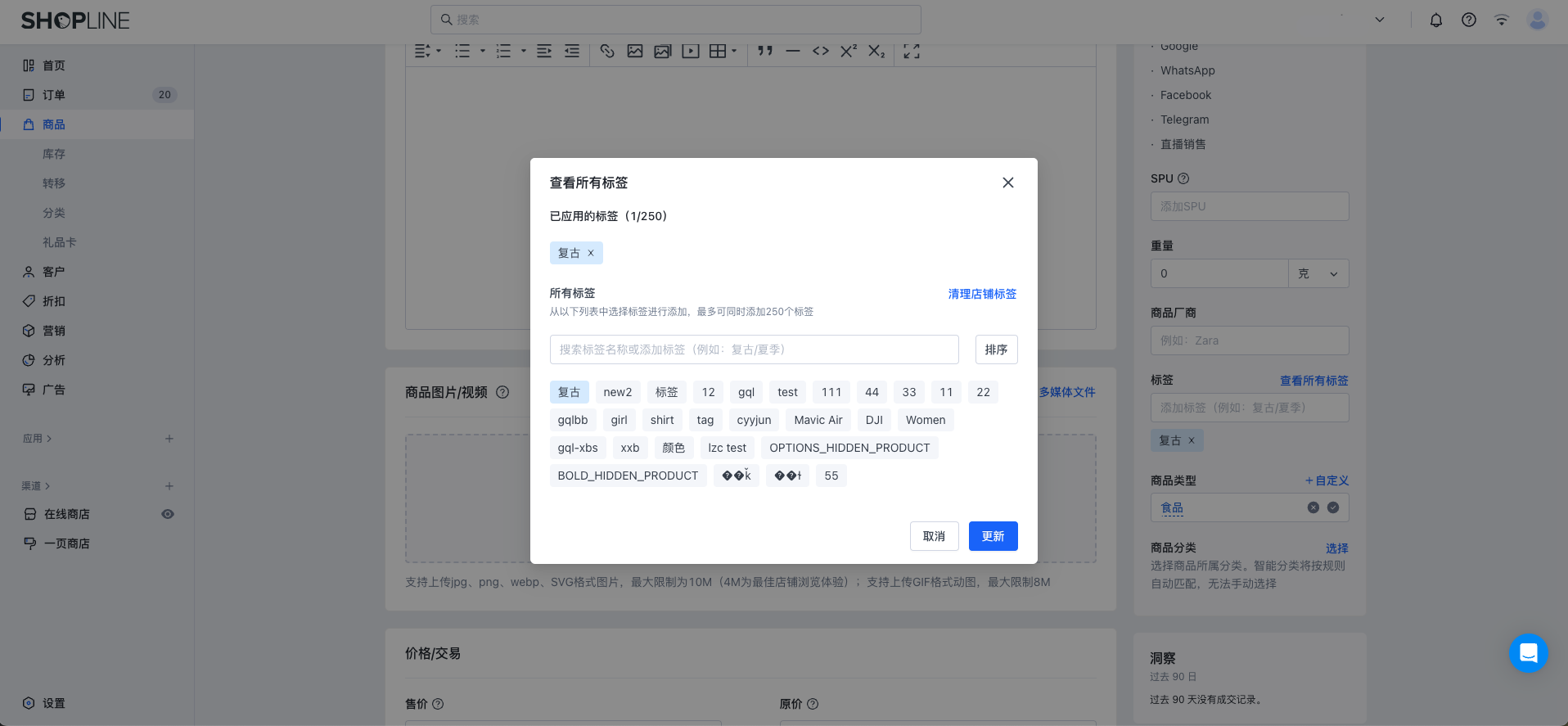Select the 'Mavic Air' tag chip

click(x=818, y=420)
